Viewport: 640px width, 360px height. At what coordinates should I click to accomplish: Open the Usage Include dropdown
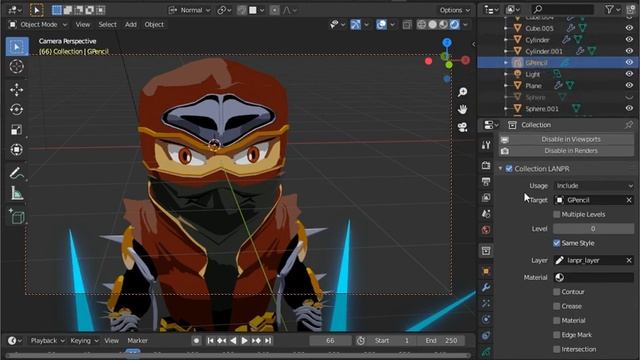594,186
